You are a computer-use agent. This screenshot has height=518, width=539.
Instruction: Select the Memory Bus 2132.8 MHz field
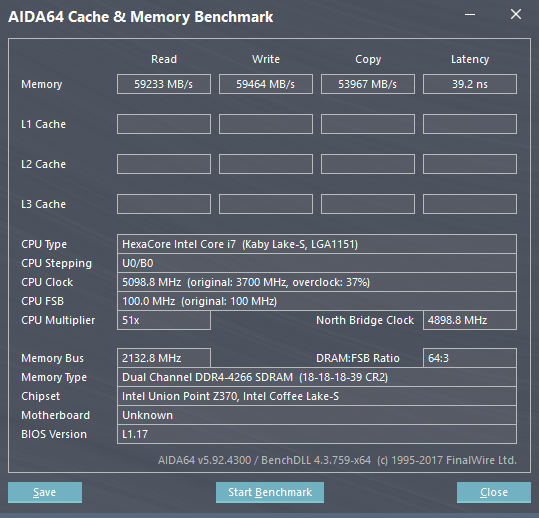[x=164, y=358]
